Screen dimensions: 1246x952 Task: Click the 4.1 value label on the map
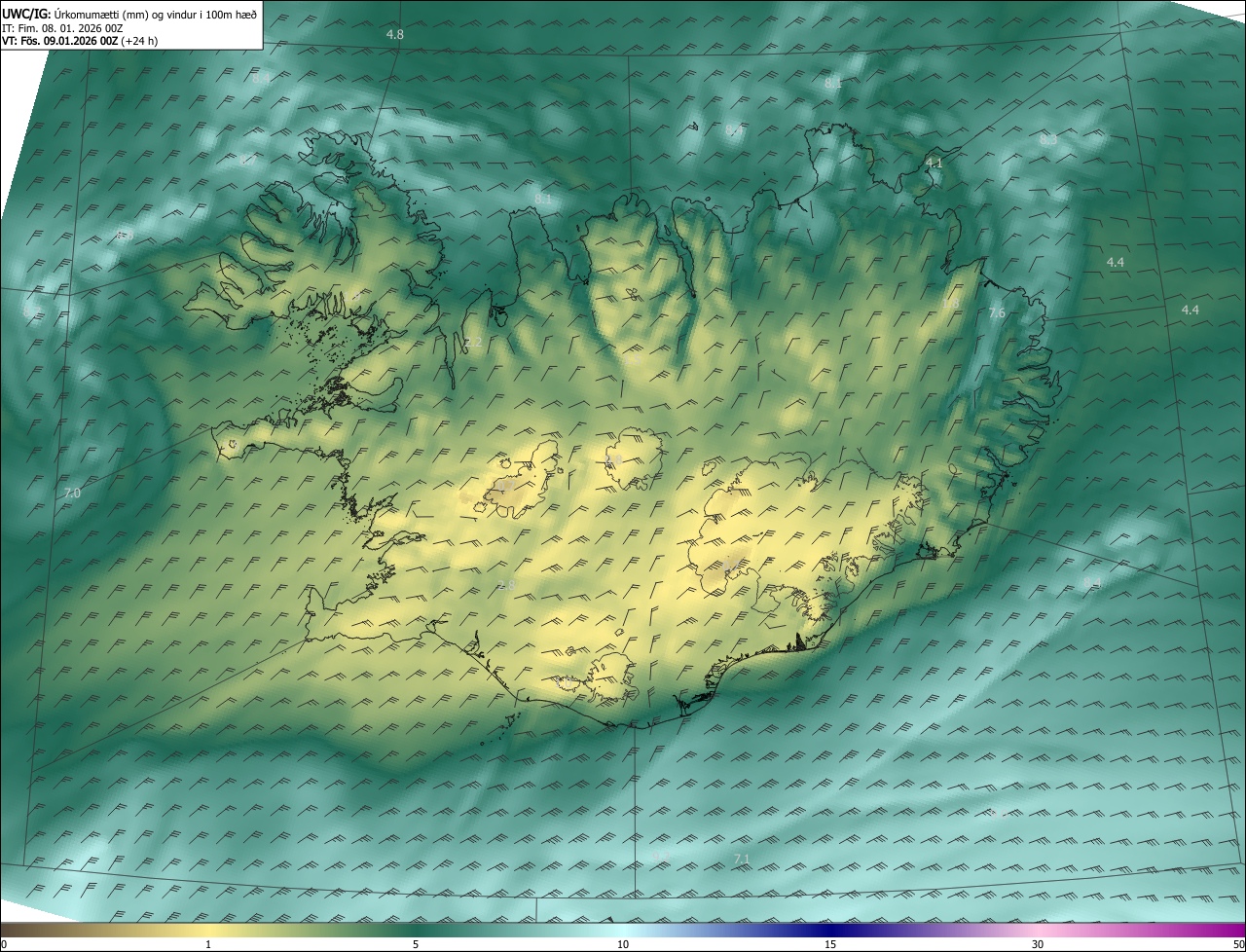(x=934, y=163)
